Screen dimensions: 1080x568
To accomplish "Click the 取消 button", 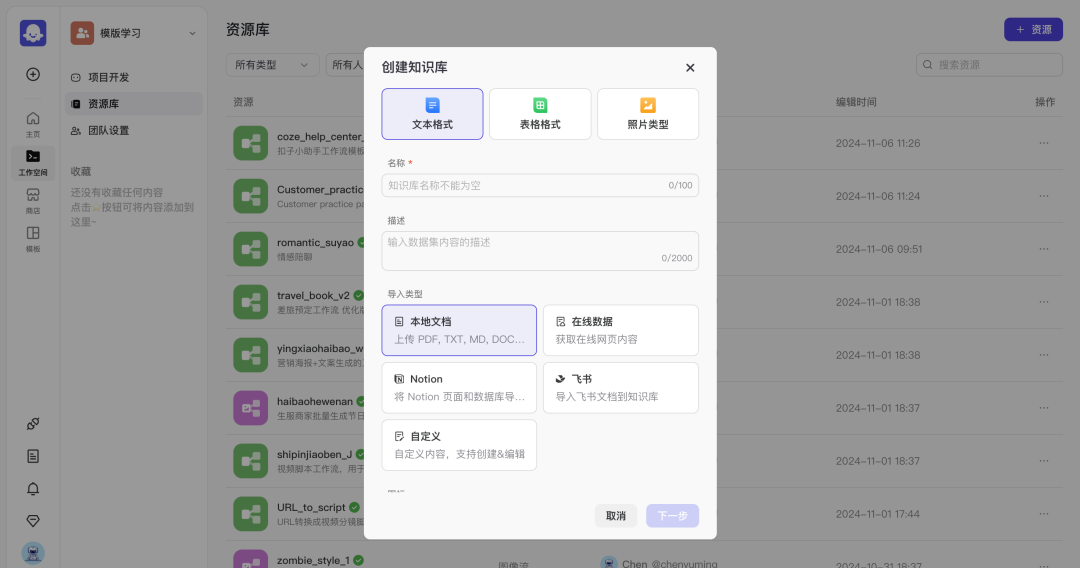I will point(616,516).
